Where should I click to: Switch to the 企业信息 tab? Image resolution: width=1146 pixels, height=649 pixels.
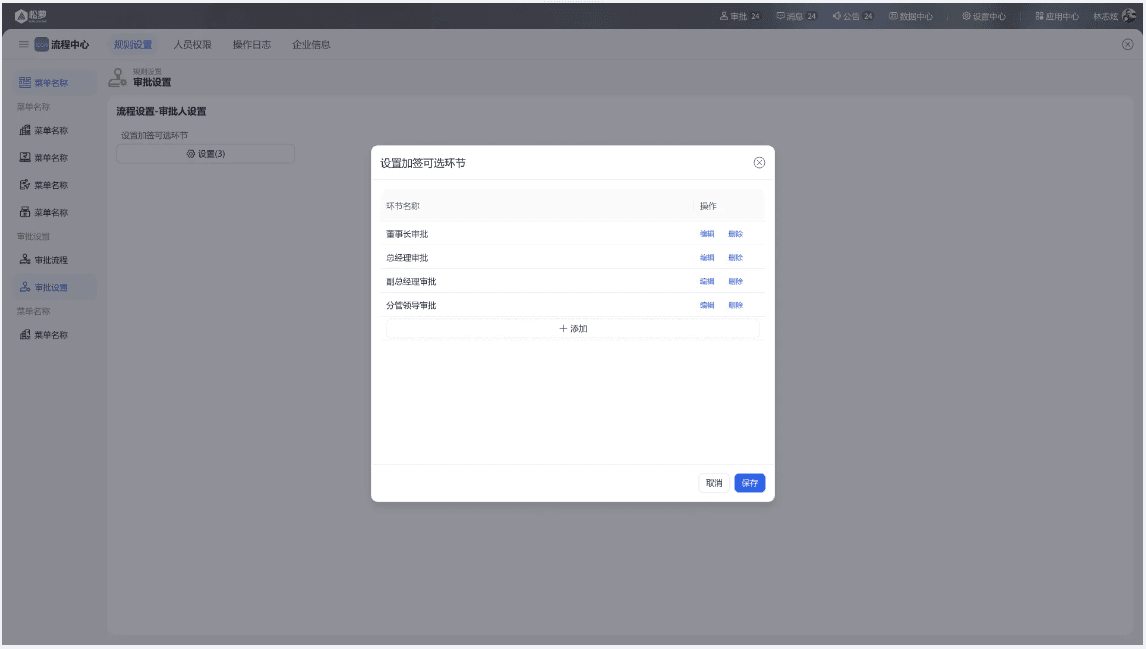tap(311, 45)
